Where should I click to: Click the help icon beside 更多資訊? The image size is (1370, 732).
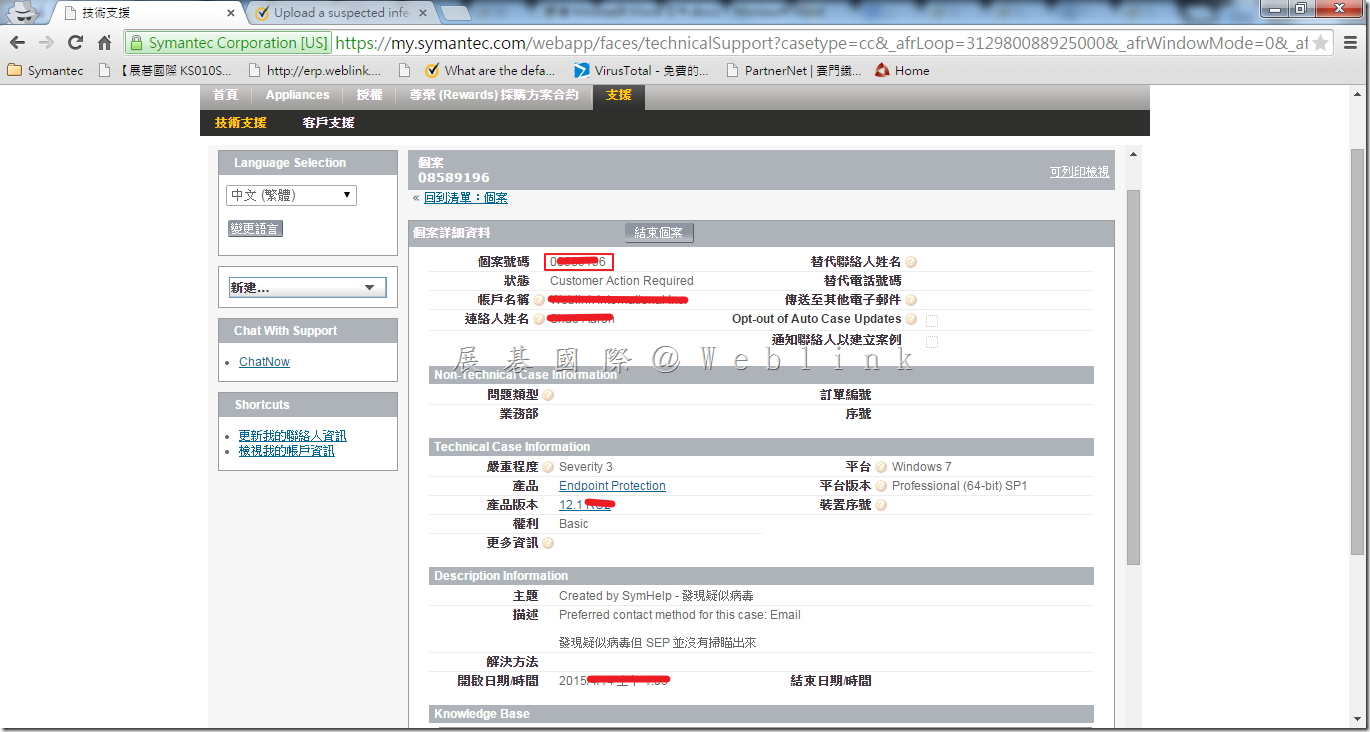[548, 543]
